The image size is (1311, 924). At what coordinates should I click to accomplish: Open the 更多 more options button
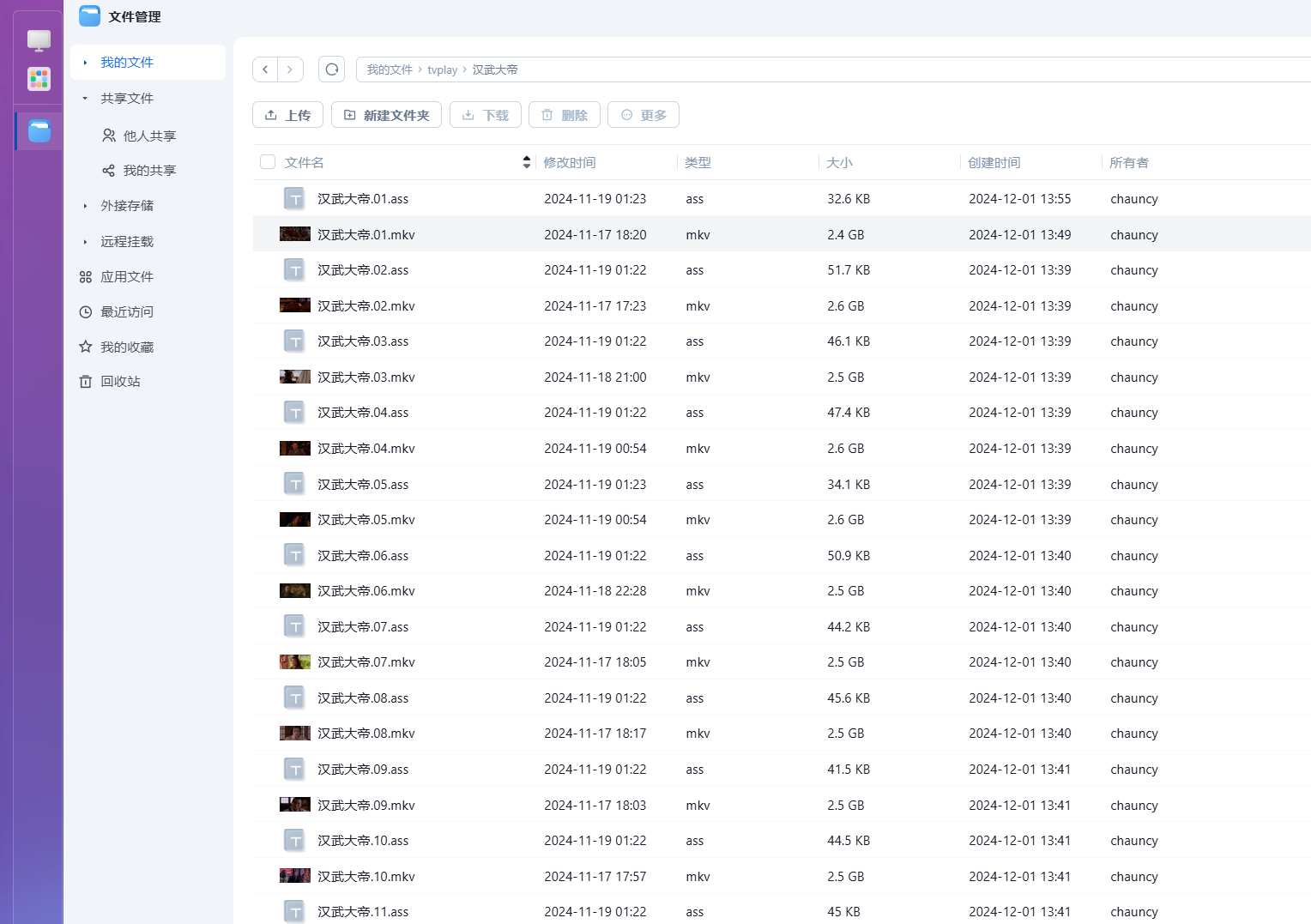tap(643, 115)
